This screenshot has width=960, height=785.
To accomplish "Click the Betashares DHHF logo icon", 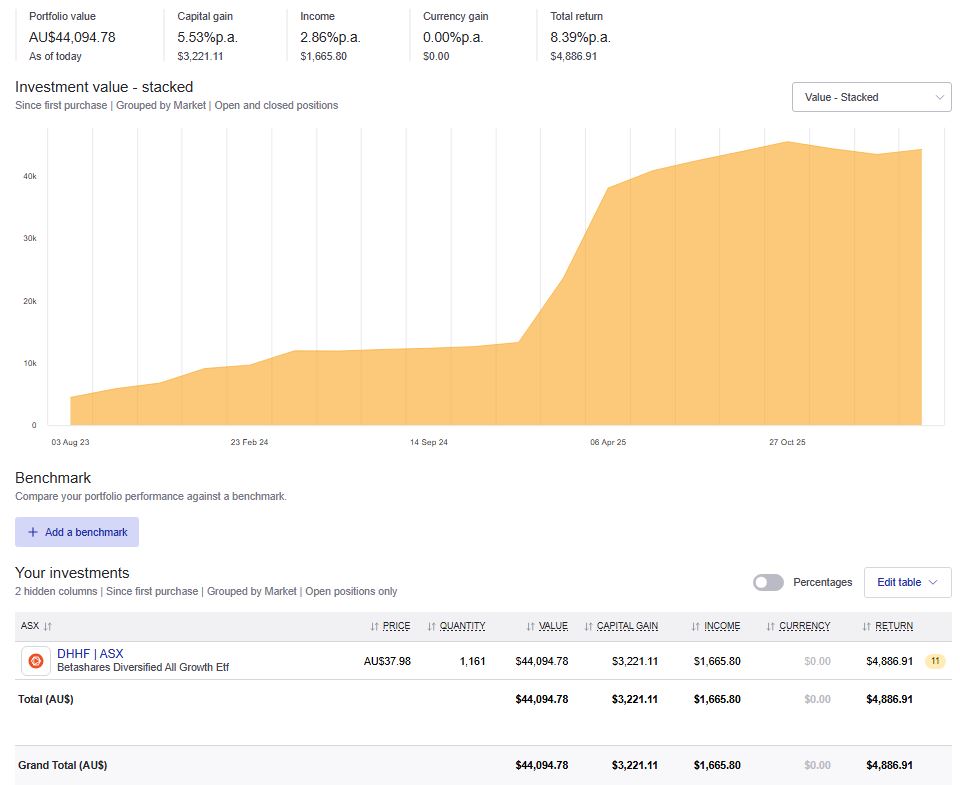I will pyautogui.click(x=35, y=660).
